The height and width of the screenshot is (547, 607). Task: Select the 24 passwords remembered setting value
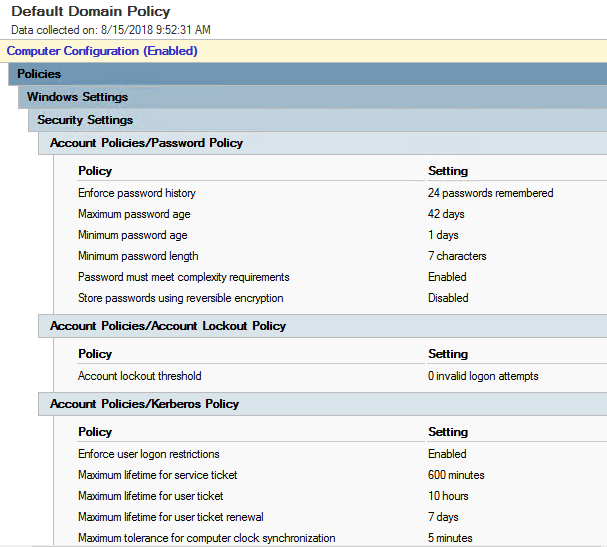pos(490,193)
